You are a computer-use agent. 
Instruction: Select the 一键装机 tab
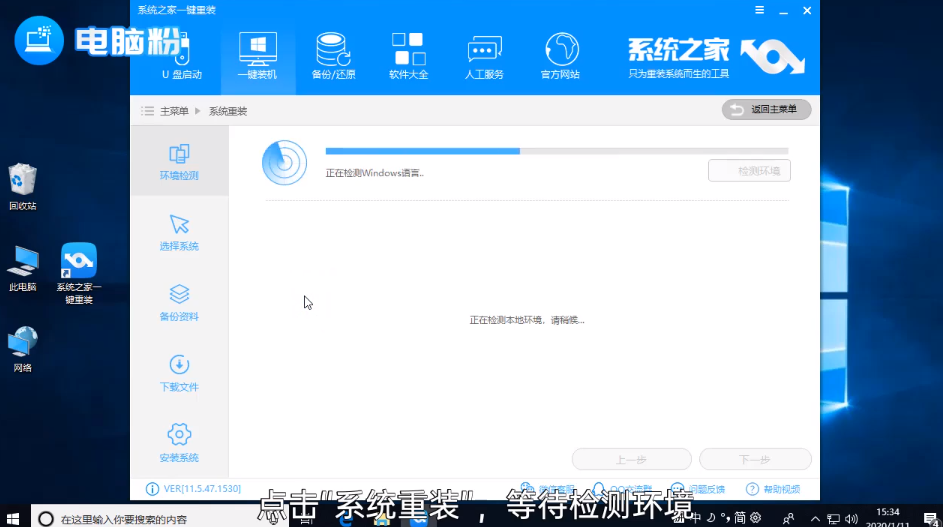[x=258, y=57]
